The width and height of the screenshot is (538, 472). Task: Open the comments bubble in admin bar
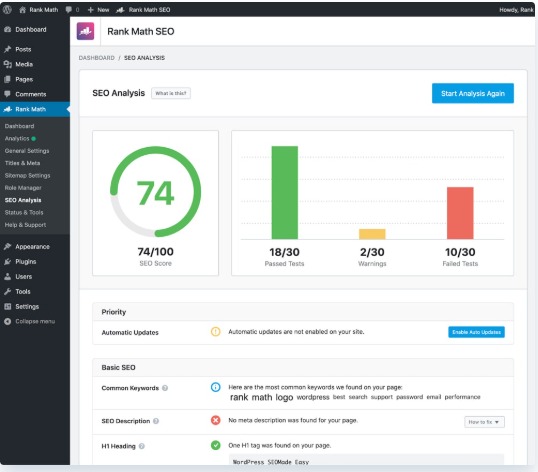coord(72,10)
